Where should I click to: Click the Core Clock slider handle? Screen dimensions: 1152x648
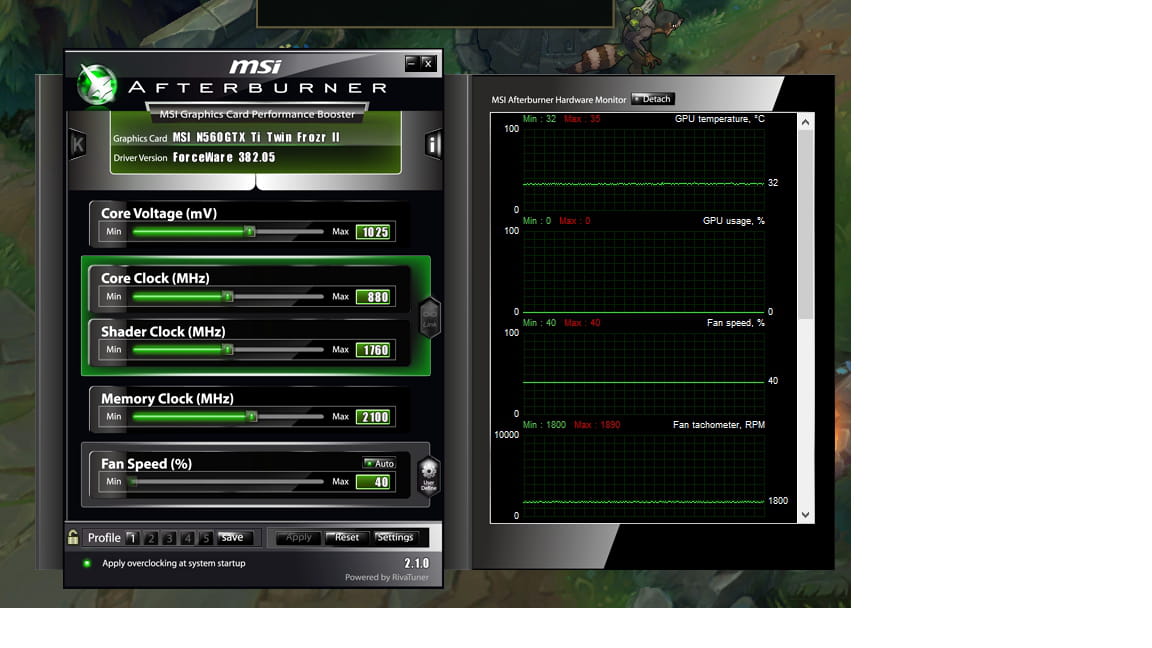pyautogui.click(x=227, y=297)
